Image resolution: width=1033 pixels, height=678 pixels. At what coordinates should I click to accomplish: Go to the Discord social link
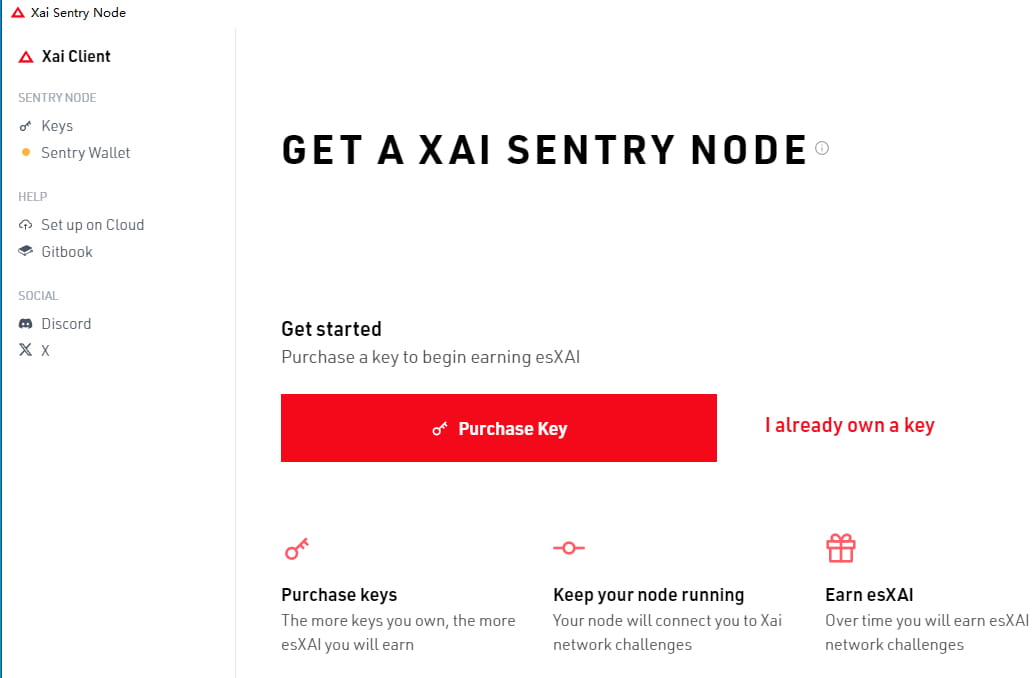66,324
